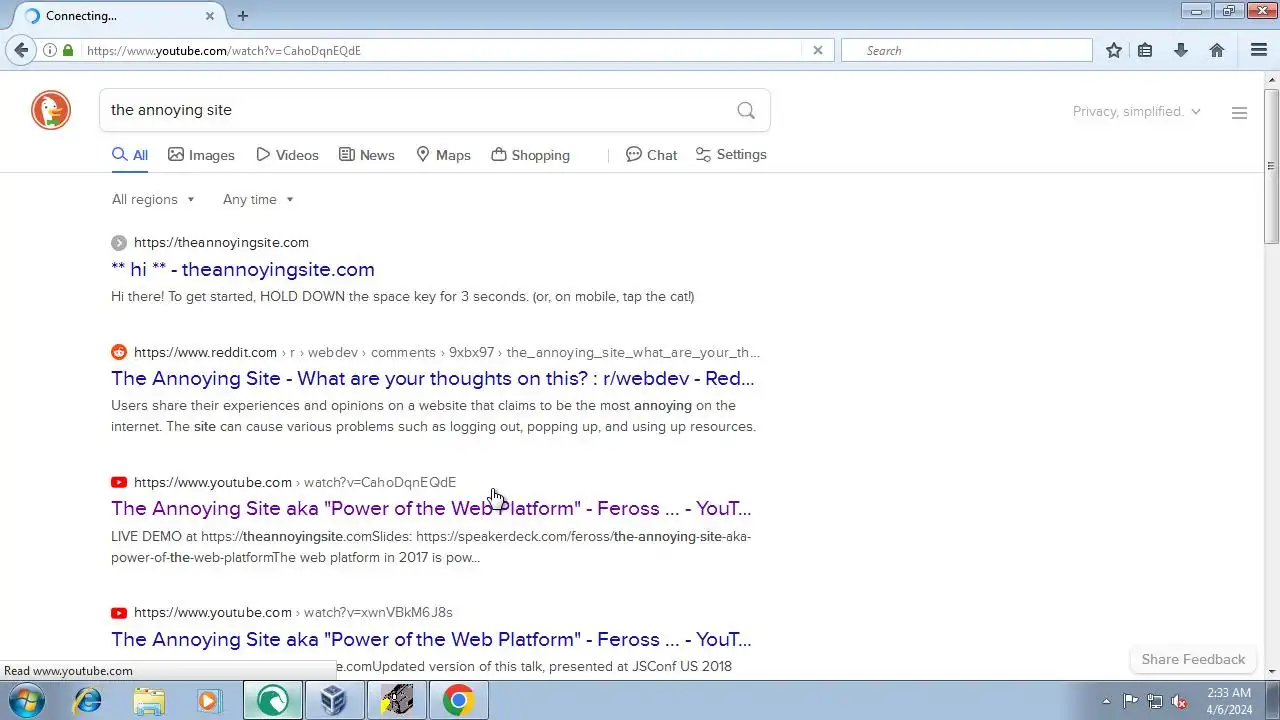This screenshot has width=1280, height=720.
Task: Expand the Any time filter dropdown
Action: 258,199
